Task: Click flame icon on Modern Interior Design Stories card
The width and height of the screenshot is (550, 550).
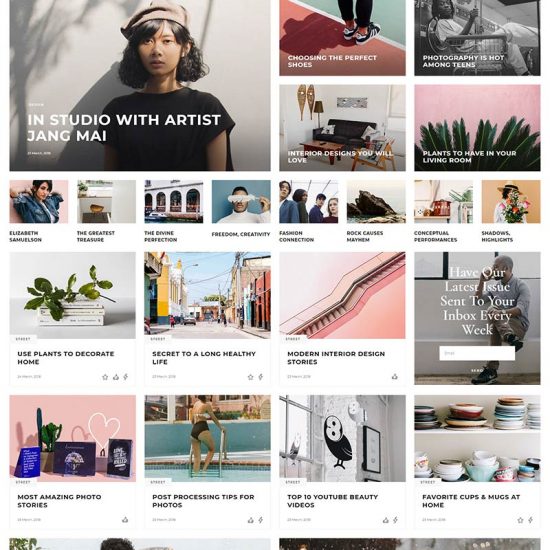Action: coord(395,377)
